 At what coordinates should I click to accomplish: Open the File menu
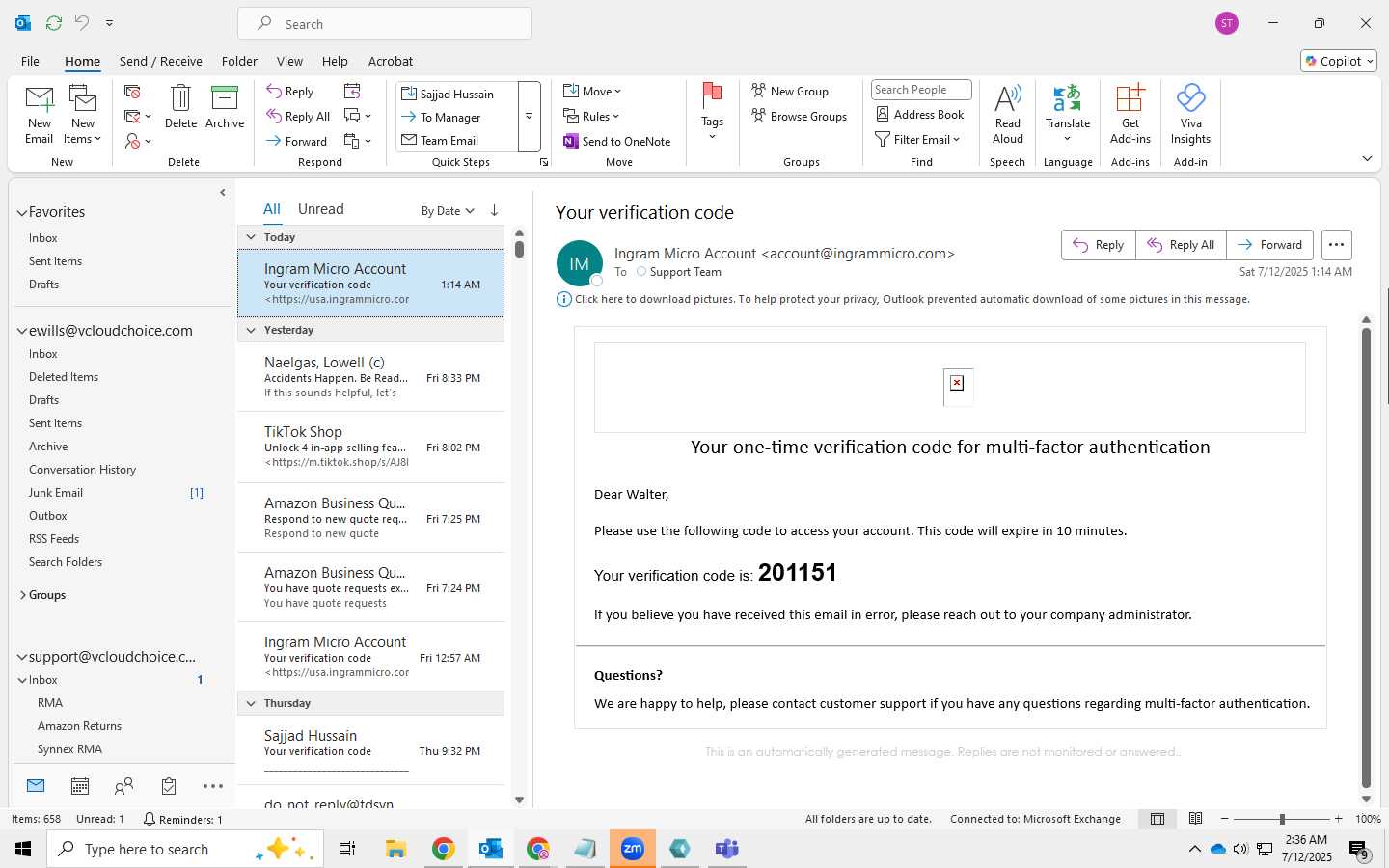[31, 61]
